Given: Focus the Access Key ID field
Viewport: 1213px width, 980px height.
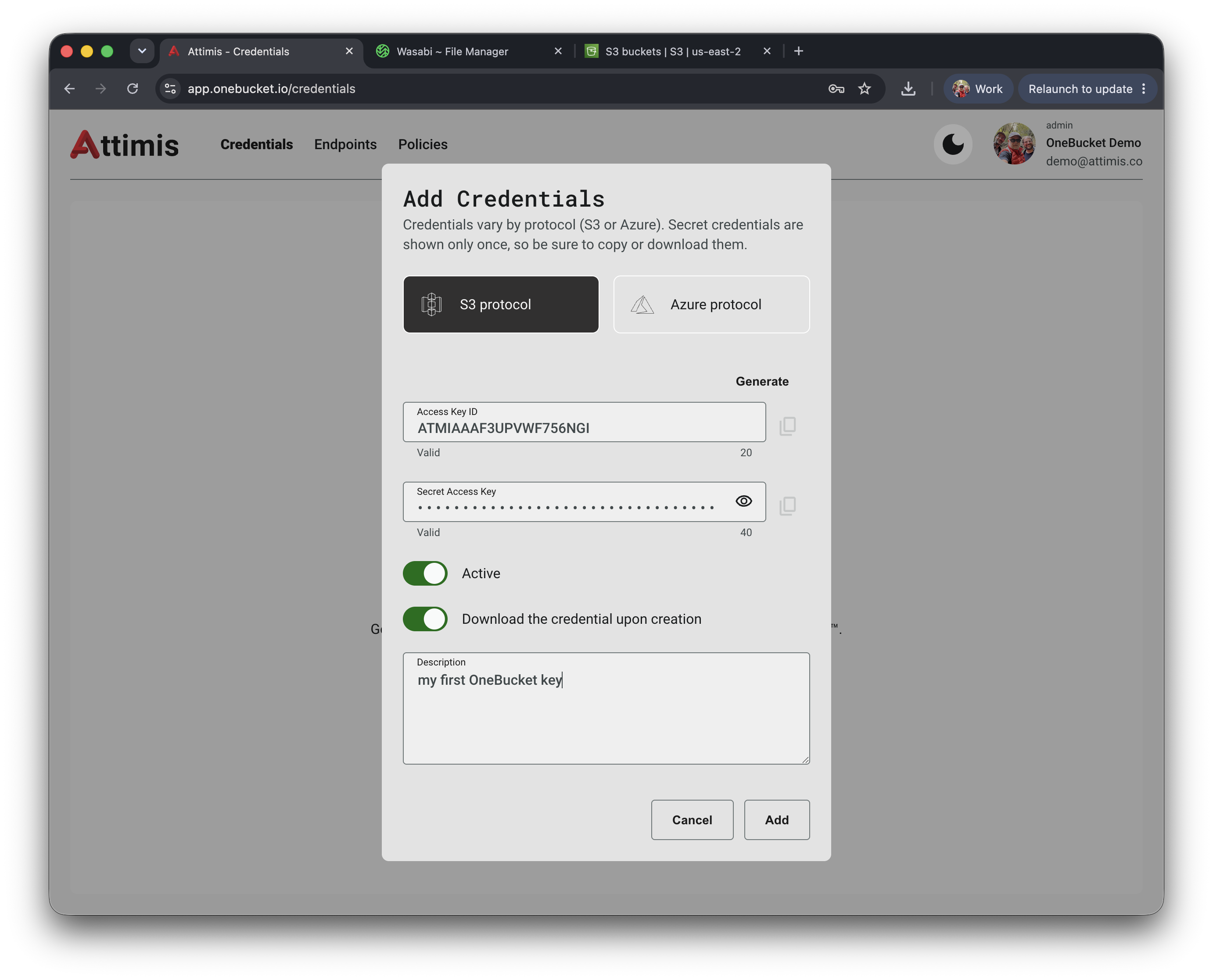Looking at the screenshot, I should point(585,422).
